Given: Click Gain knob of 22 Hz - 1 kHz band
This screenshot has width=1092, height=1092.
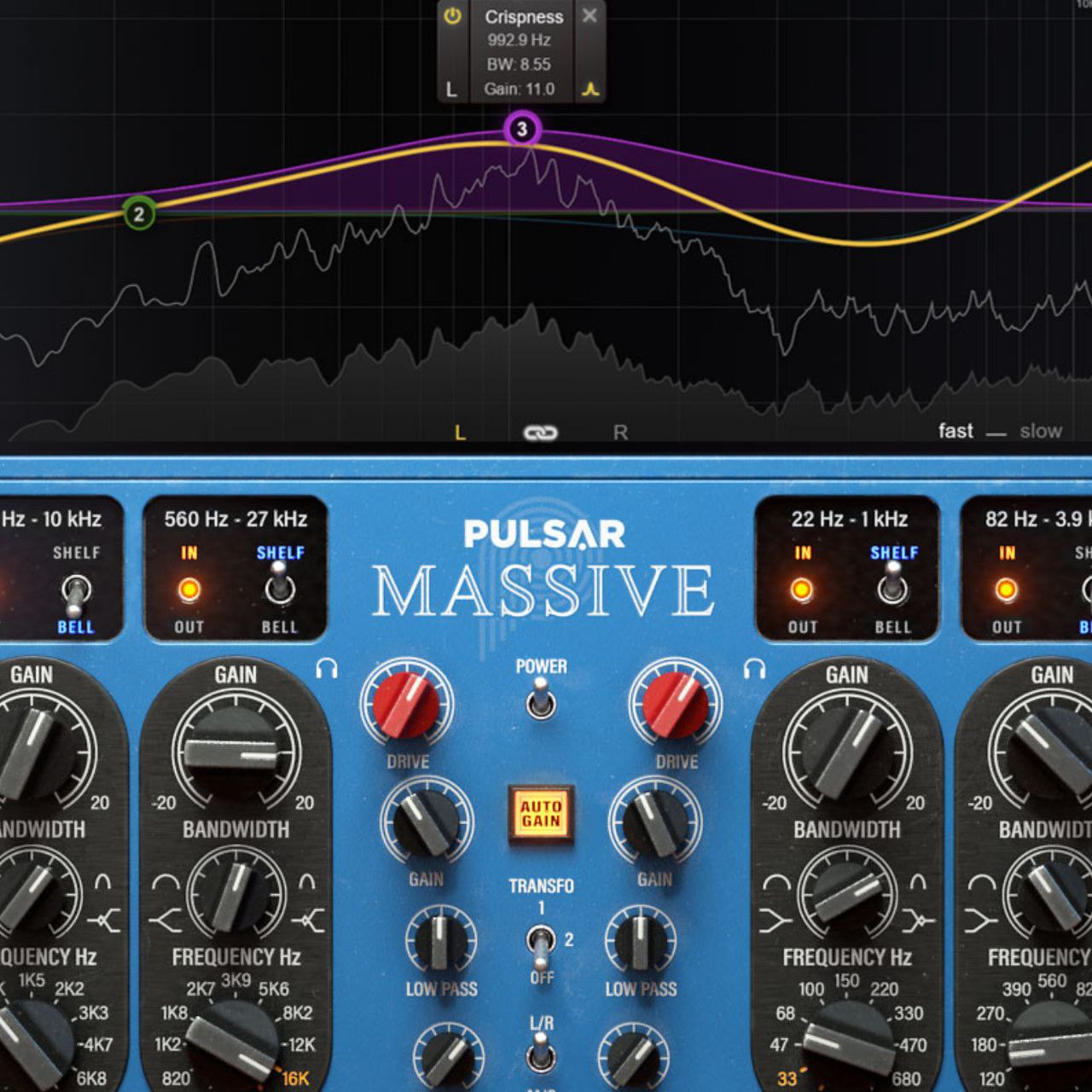Looking at the screenshot, I should tap(847, 755).
